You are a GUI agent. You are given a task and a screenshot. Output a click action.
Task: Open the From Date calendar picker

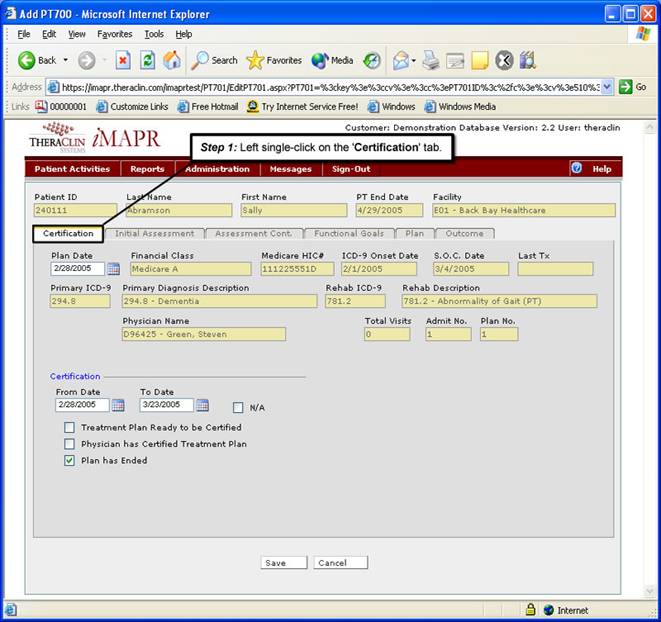click(118, 405)
